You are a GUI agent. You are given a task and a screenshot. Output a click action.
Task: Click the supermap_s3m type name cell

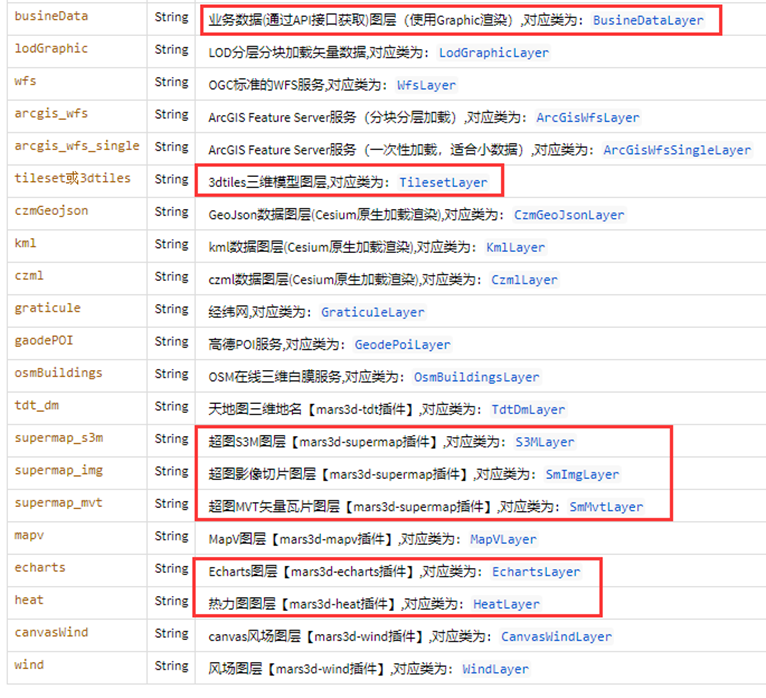tap(58, 438)
